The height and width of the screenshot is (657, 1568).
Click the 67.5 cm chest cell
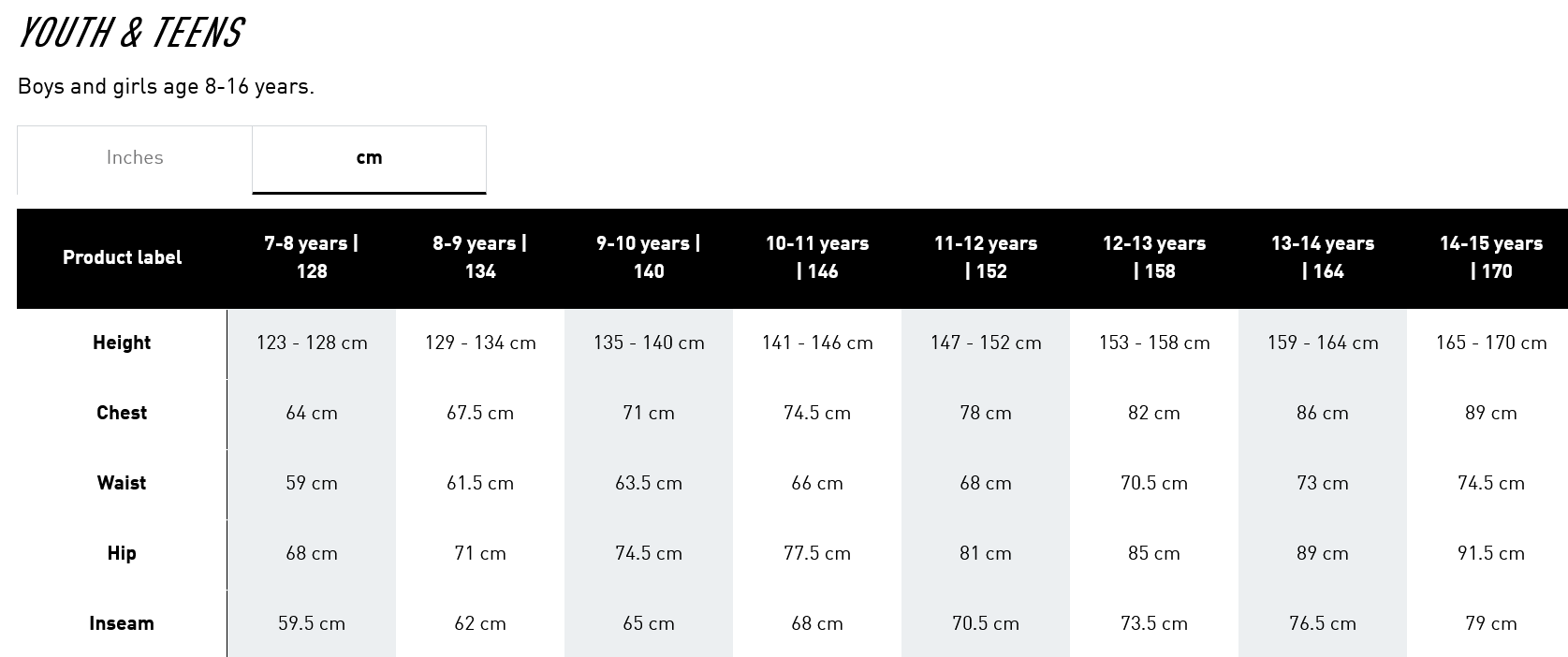(x=480, y=413)
